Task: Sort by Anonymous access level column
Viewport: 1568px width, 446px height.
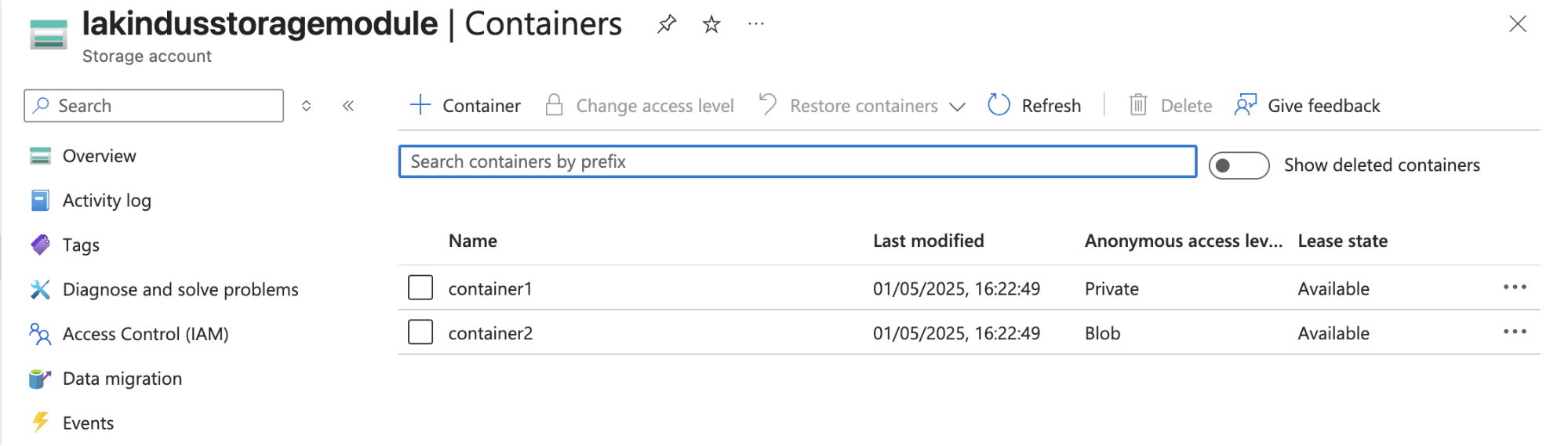Action: coord(1184,241)
